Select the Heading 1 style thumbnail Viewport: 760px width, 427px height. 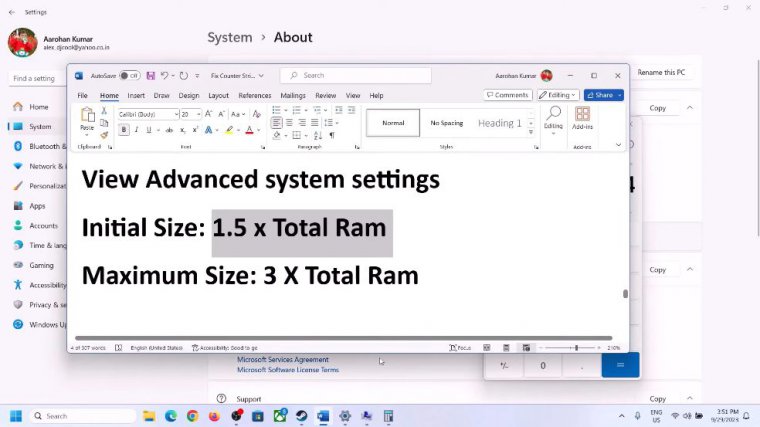(500, 123)
